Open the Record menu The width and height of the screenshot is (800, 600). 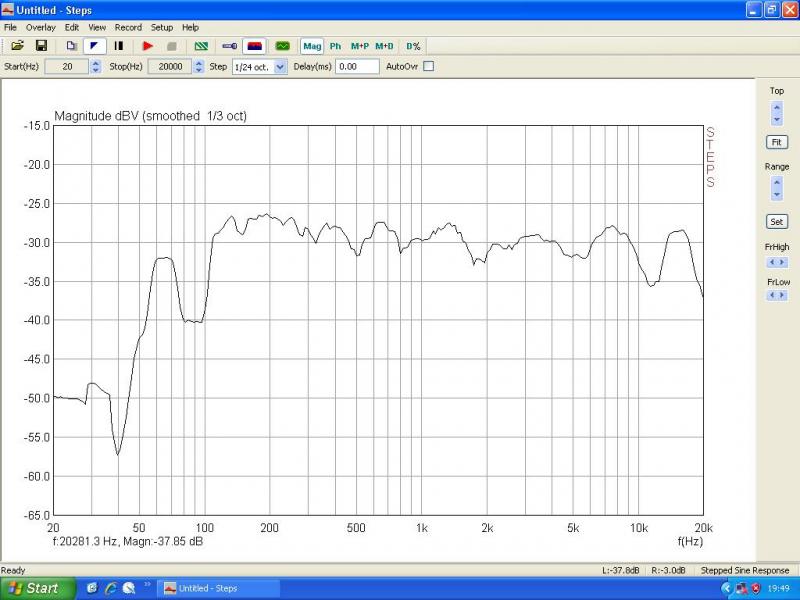(128, 28)
